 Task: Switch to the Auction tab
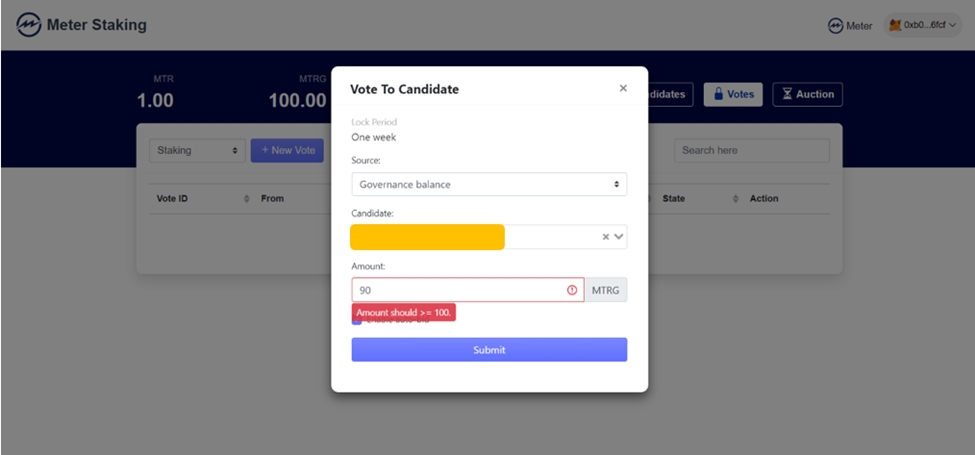(807, 94)
